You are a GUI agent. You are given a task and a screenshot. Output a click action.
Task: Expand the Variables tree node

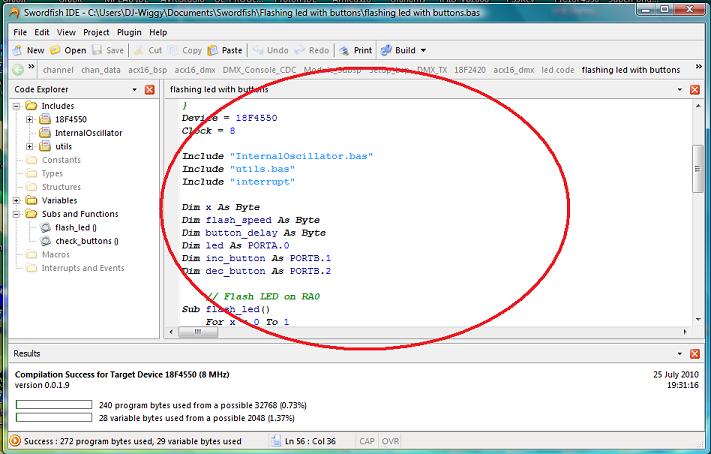[x=16, y=200]
